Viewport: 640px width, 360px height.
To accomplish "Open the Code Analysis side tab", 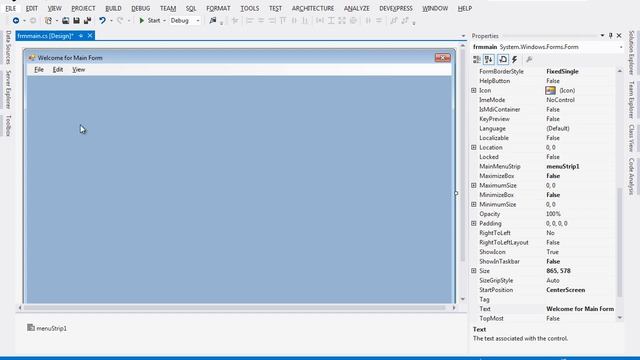I will 631,176.
